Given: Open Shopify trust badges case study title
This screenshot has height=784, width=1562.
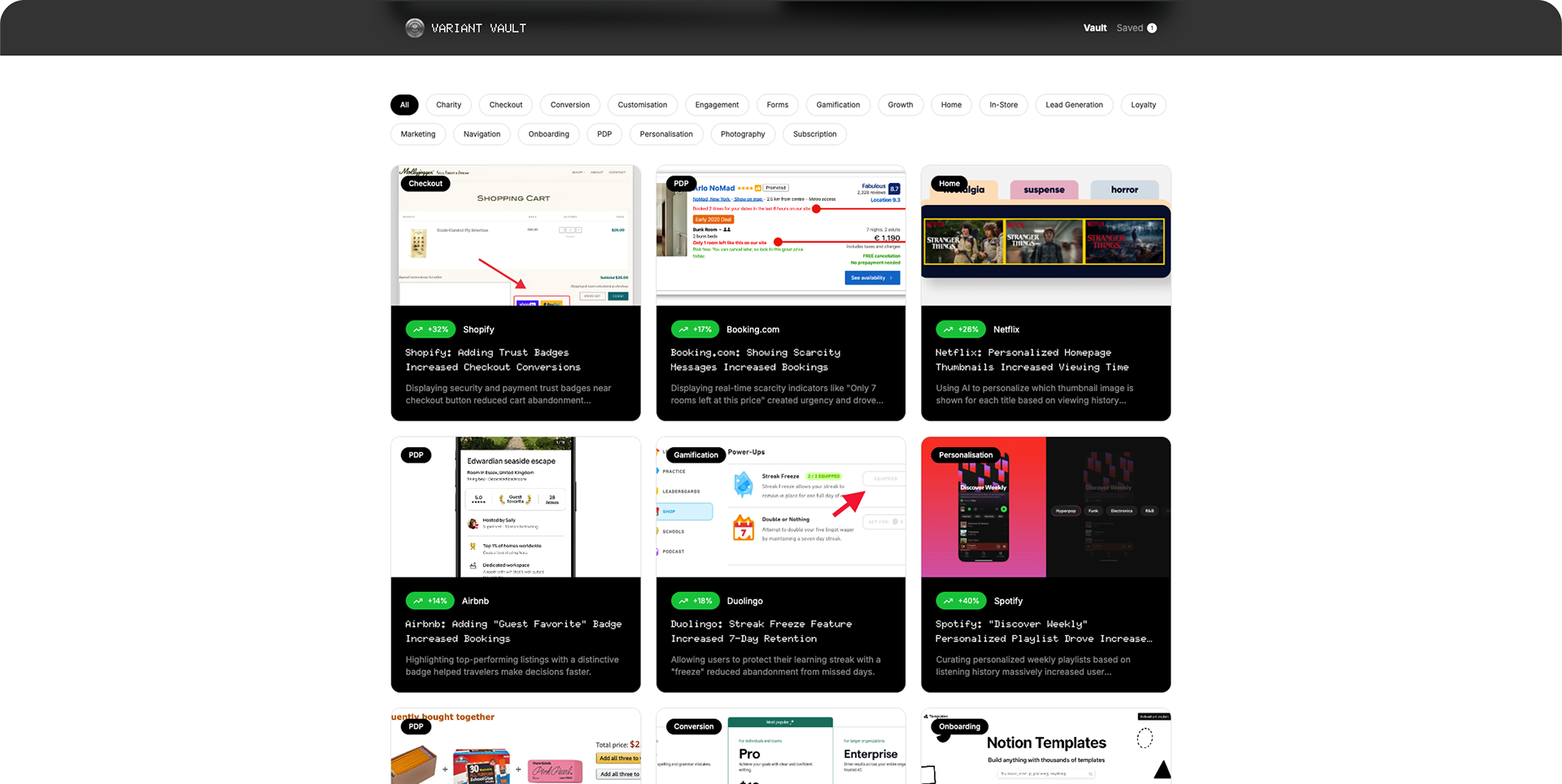Looking at the screenshot, I should pyautogui.click(x=493, y=360).
